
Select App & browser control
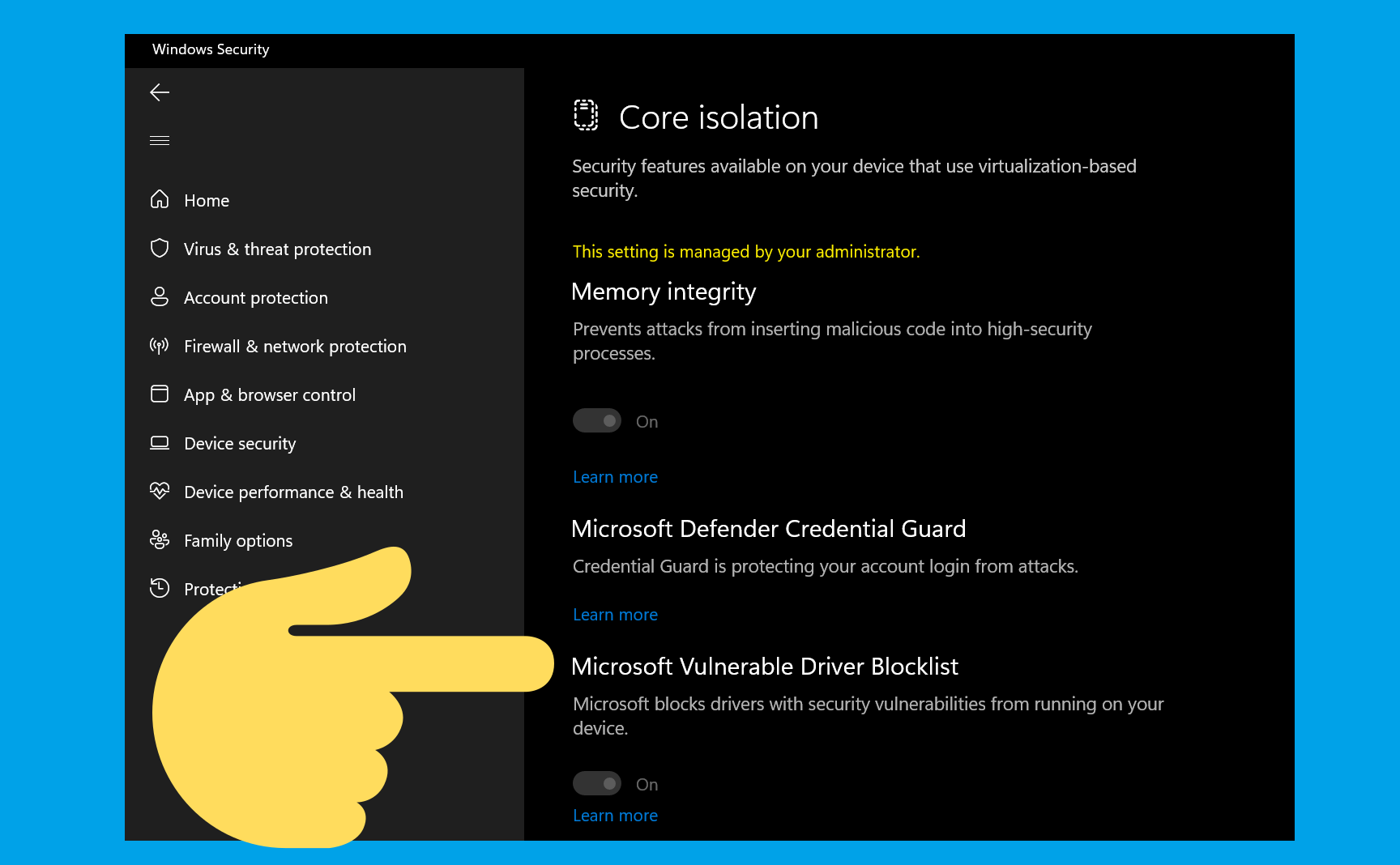pos(270,395)
